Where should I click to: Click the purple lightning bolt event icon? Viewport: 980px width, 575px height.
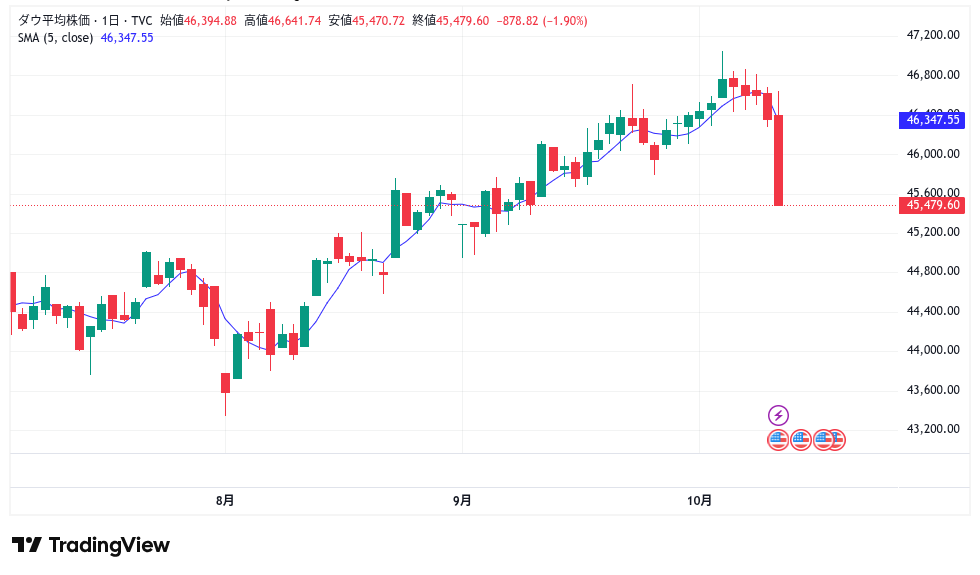coord(778,415)
